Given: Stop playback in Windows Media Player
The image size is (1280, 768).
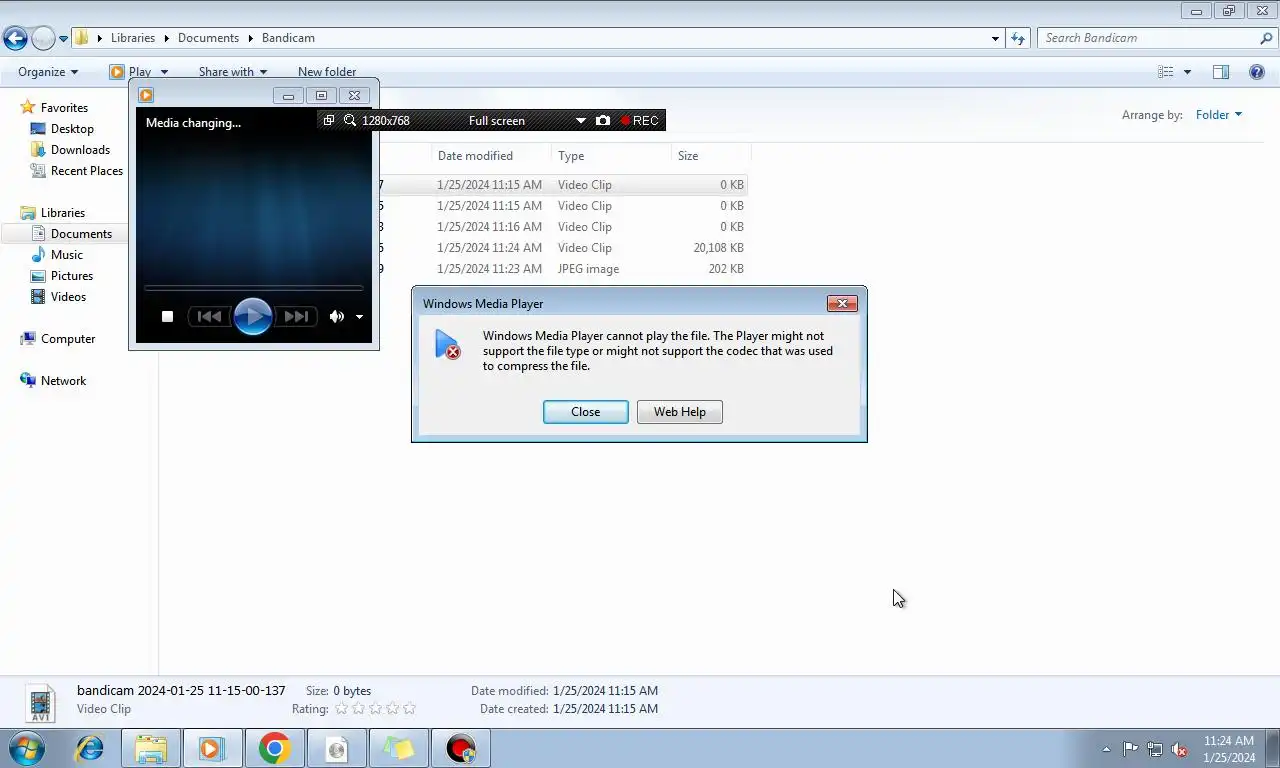Looking at the screenshot, I should [167, 317].
